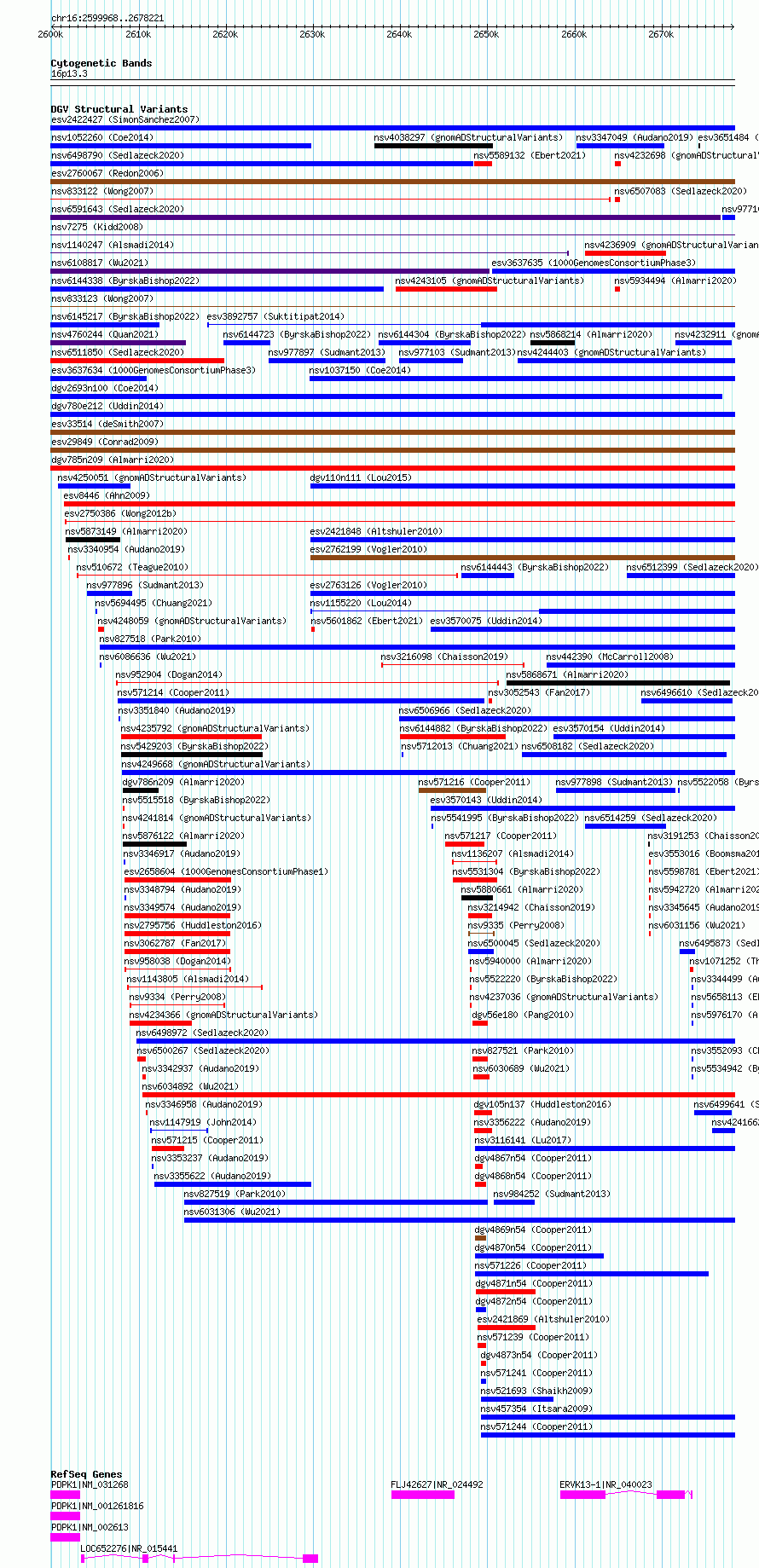759x1568 pixels.
Task: Select nsv833122 (Wong2007) variant label
Action: 102,191
